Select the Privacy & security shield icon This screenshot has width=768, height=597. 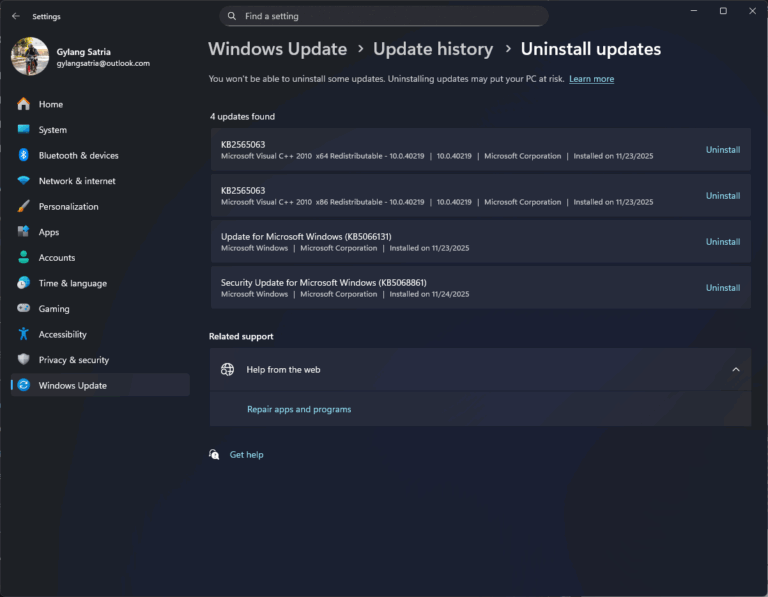[x=23, y=360]
